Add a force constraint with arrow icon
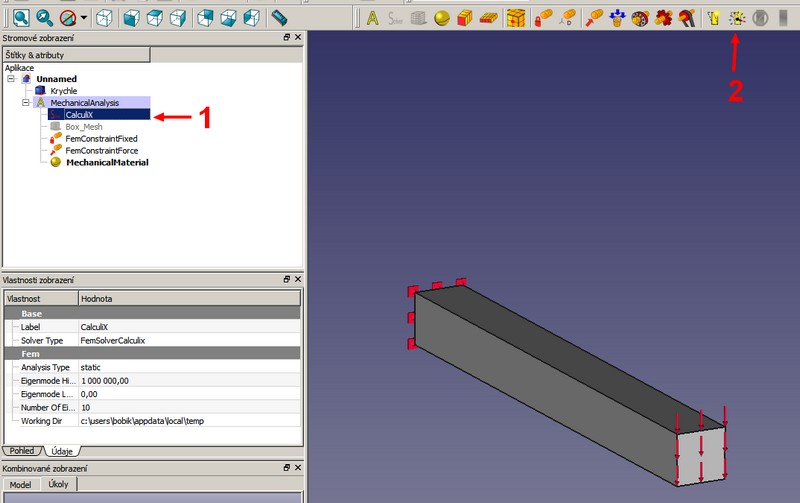The width and height of the screenshot is (800, 503). (594, 17)
